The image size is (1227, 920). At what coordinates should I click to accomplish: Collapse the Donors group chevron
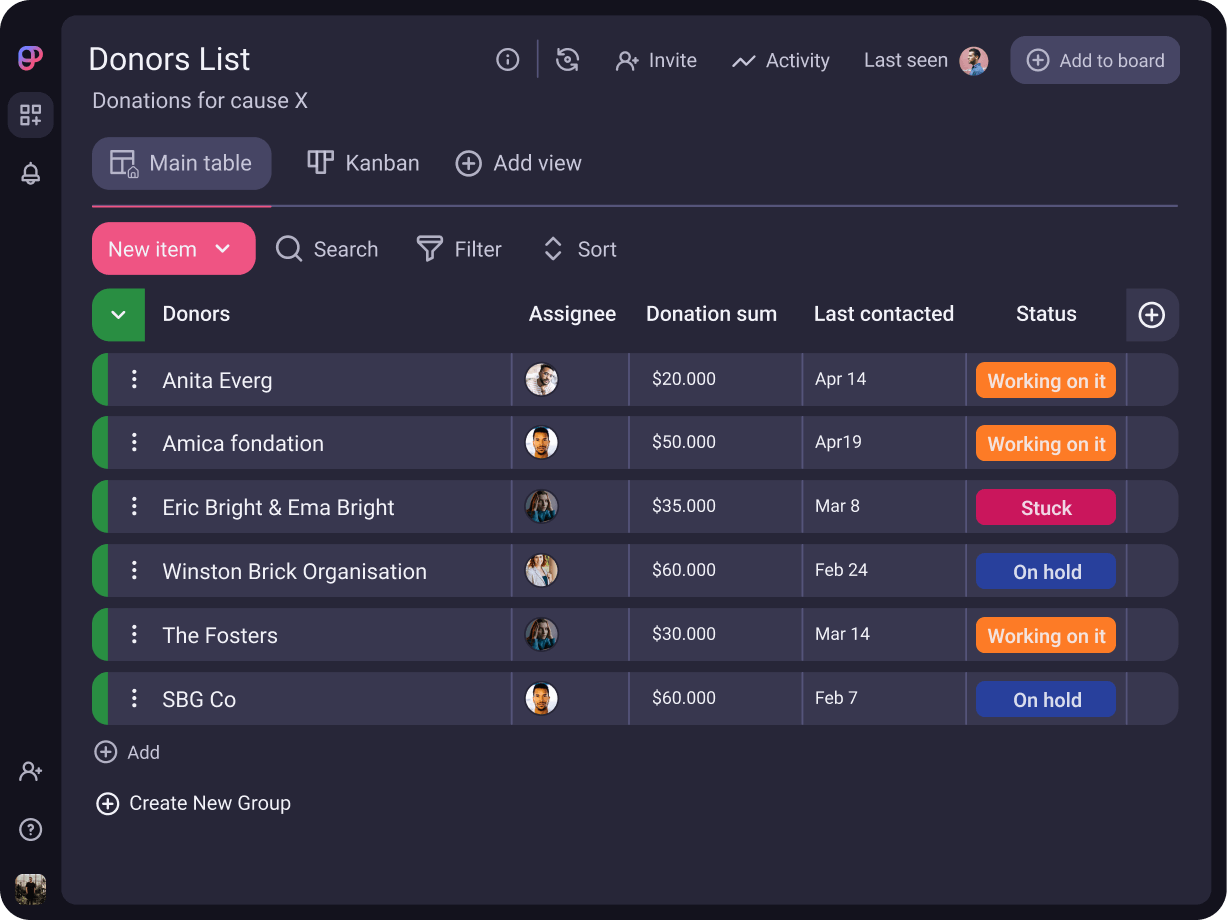pyautogui.click(x=118, y=315)
